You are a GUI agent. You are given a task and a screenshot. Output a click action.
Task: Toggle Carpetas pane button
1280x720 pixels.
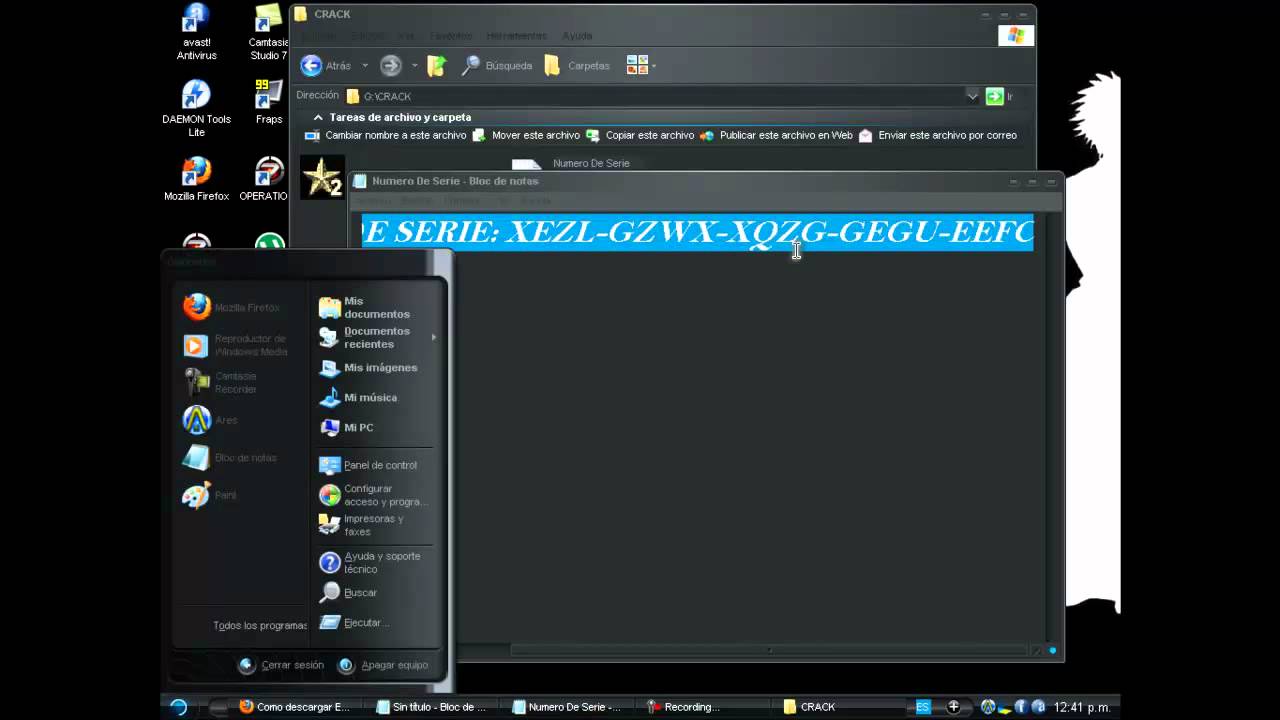pos(577,65)
